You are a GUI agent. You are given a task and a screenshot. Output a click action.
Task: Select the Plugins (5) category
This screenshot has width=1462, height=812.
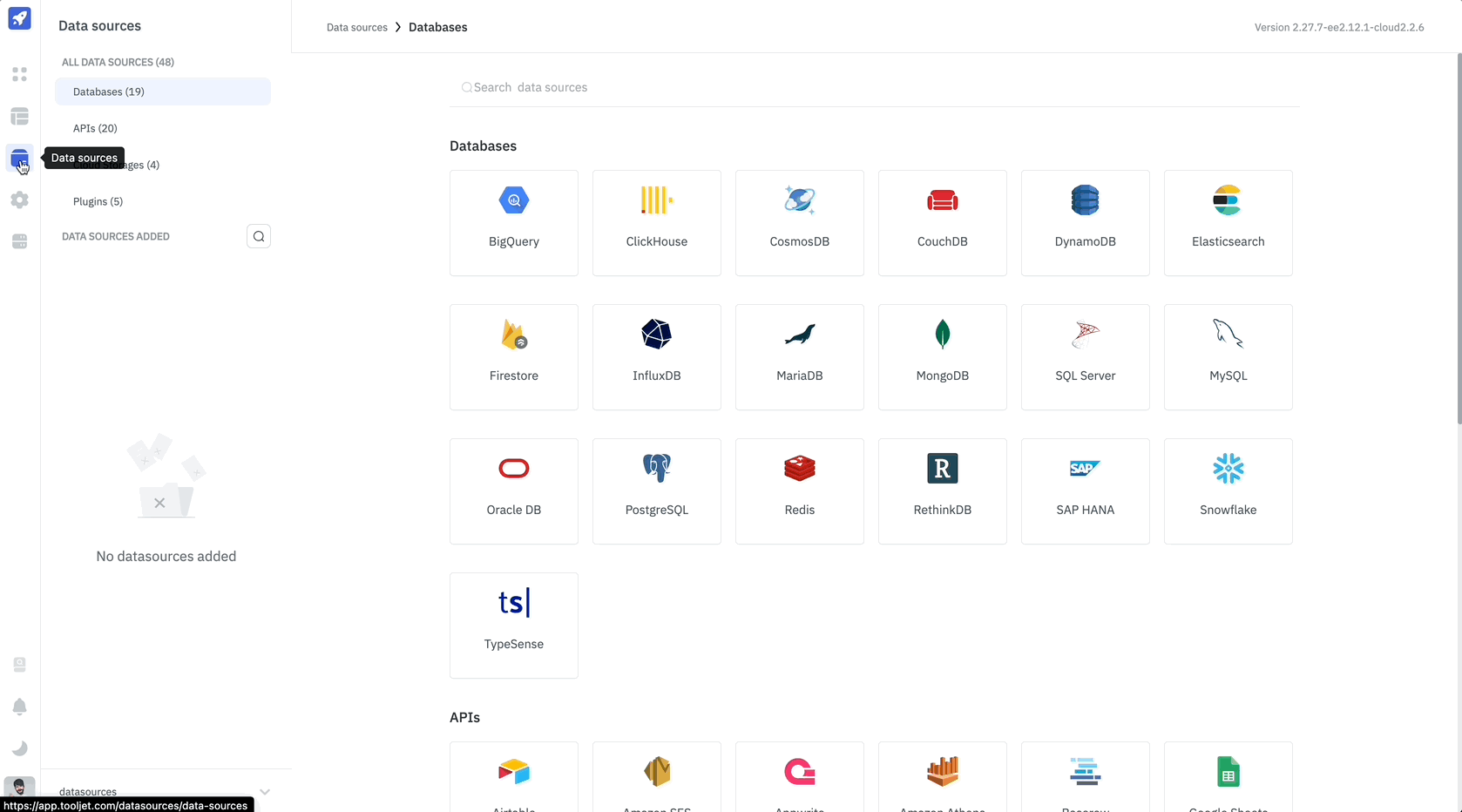coord(98,201)
